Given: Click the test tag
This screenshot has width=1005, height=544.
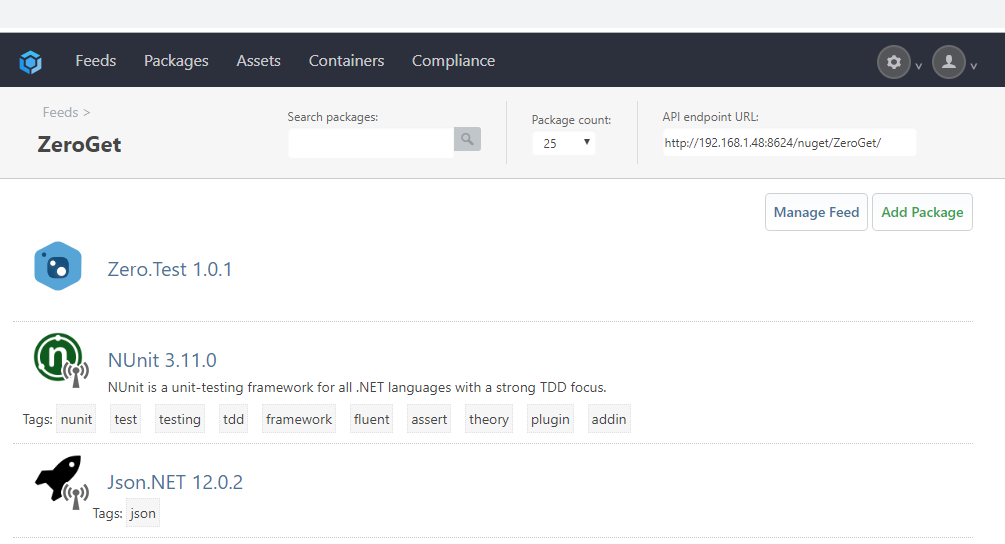Looking at the screenshot, I should 126,419.
